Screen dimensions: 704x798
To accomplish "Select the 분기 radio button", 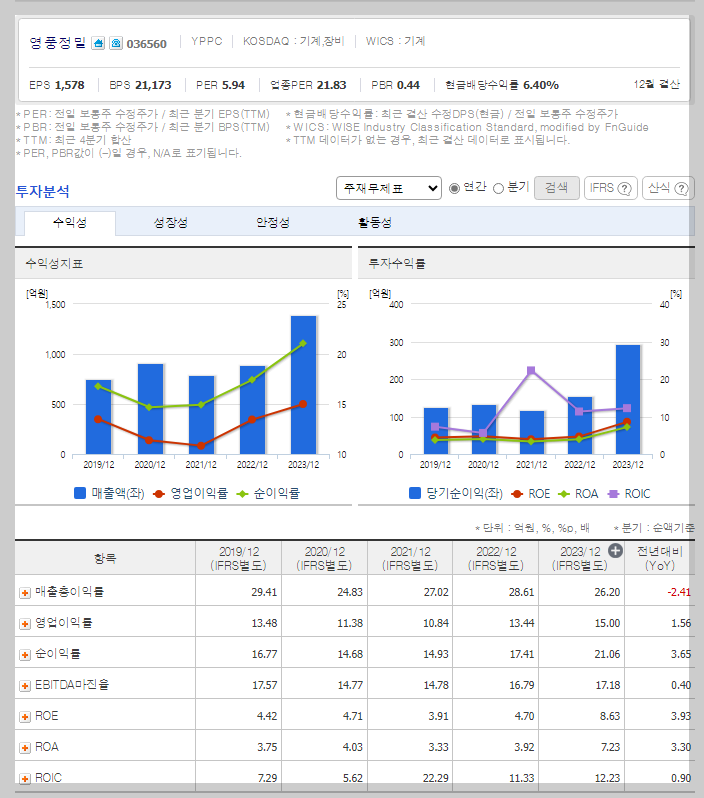I will click(498, 188).
